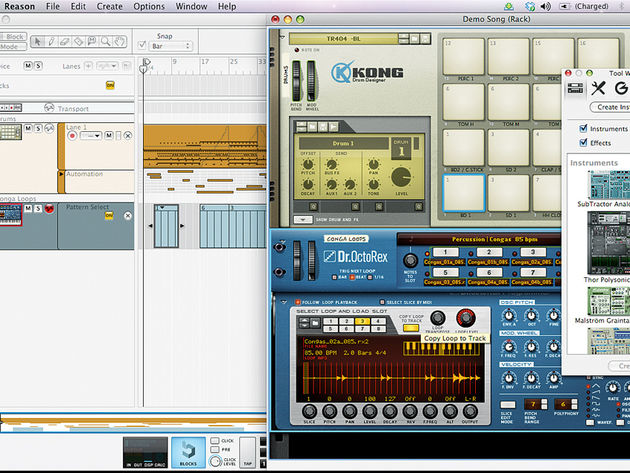Collapse Dr.OctoRex programmer panel fold arrow
This screenshot has width=630, height=473.
(284, 302)
